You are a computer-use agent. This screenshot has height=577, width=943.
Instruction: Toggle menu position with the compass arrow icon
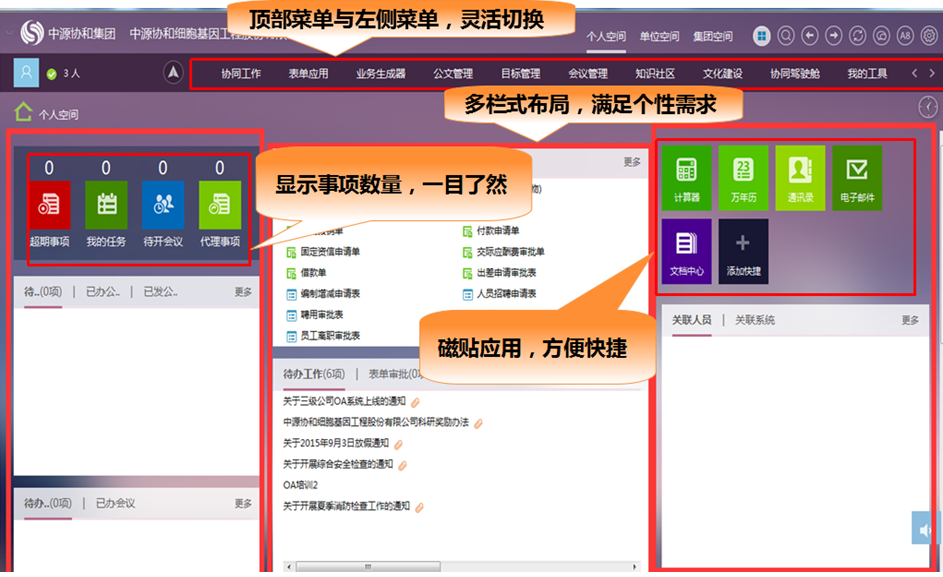point(173,73)
